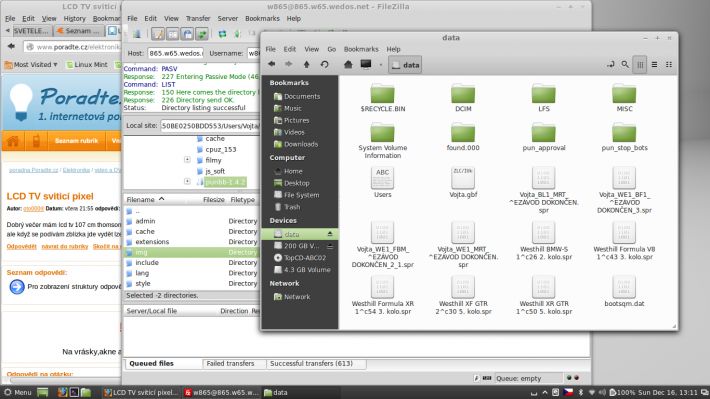Open the Mint Menu on taskbar
710x399 pixels.
pos(17,393)
